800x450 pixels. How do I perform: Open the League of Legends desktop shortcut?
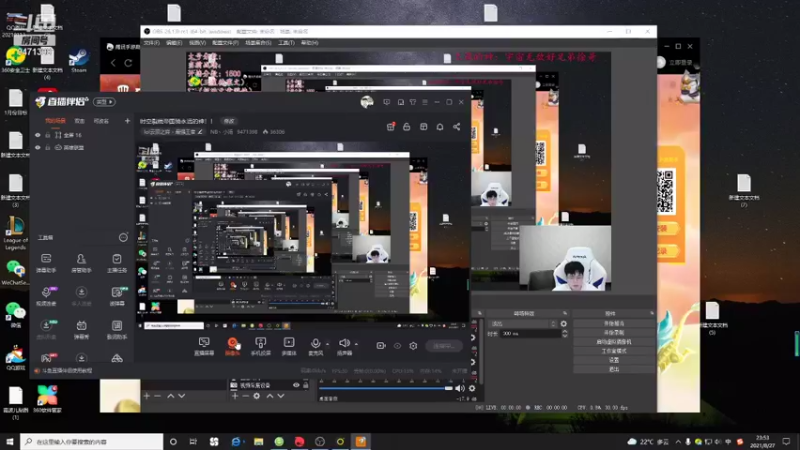coord(15,233)
